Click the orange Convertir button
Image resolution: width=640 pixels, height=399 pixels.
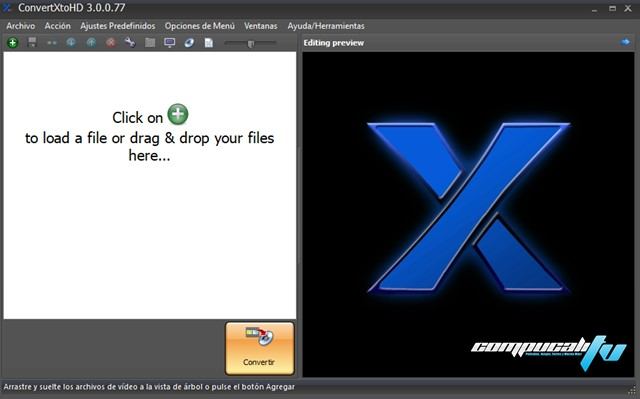pyautogui.click(x=260, y=348)
